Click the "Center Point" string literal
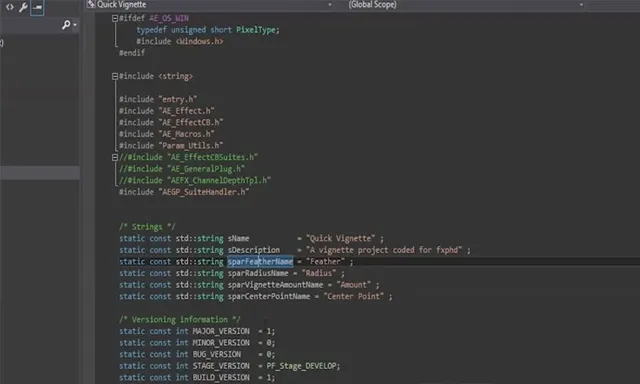Image resolution: width=640 pixels, height=384 pixels. [354, 296]
